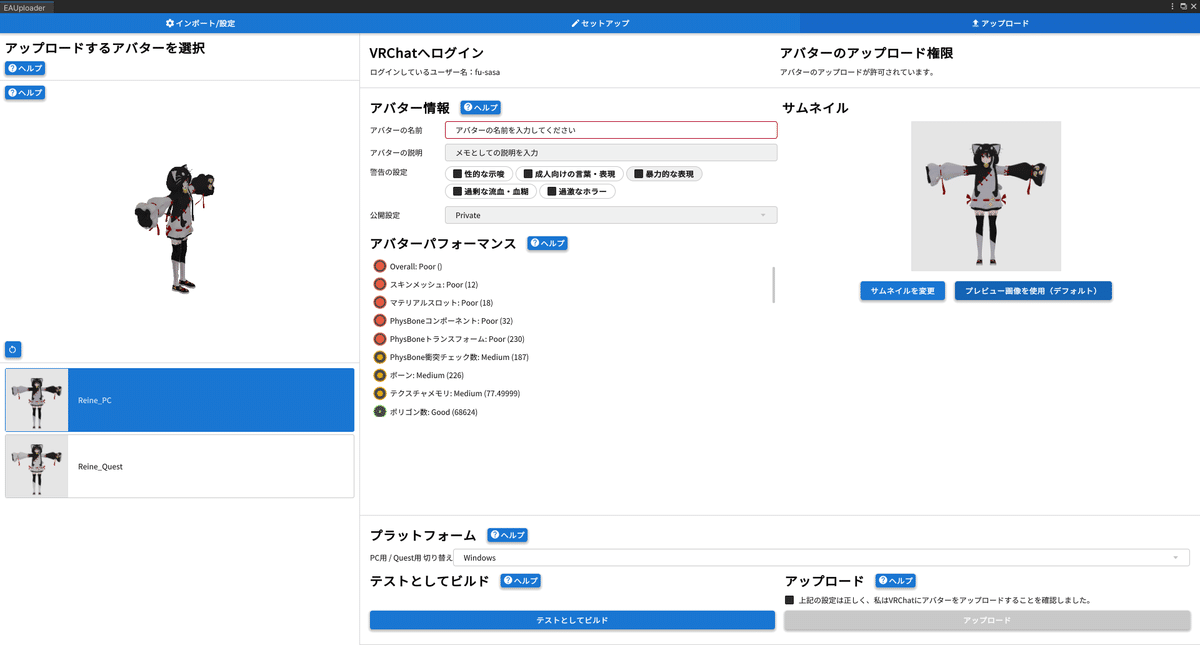Click the Reine_PC avatar thumbnail
Image resolution: width=1200 pixels, height=645 pixels.
[x=37, y=400]
